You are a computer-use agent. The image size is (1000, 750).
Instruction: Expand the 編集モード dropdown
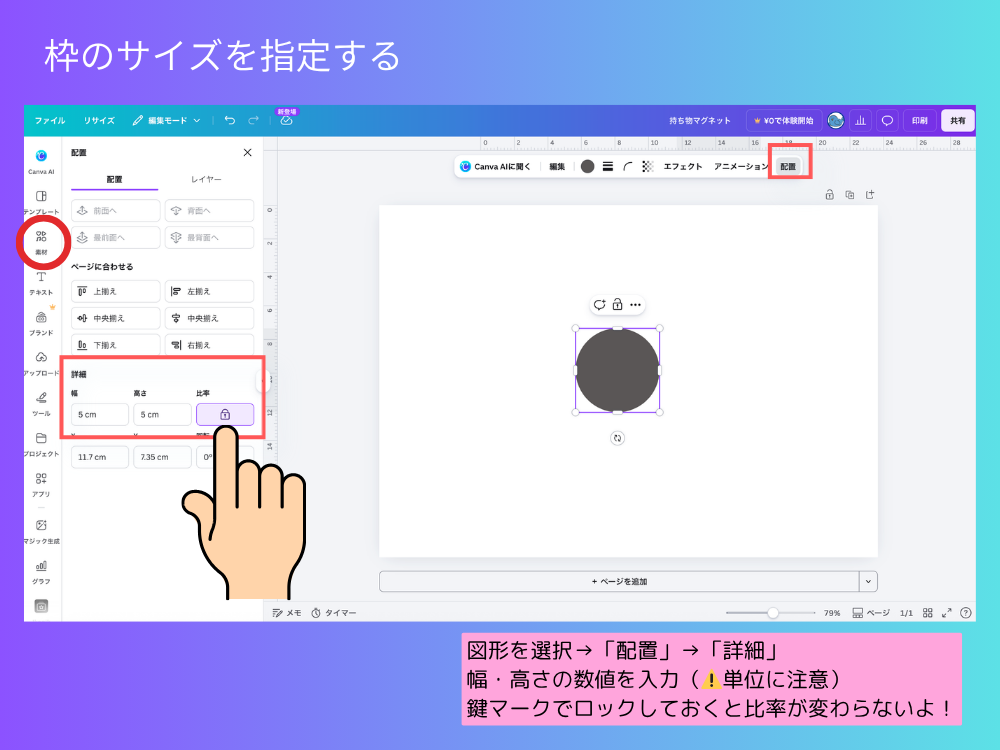pyautogui.click(x=166, y=120)
